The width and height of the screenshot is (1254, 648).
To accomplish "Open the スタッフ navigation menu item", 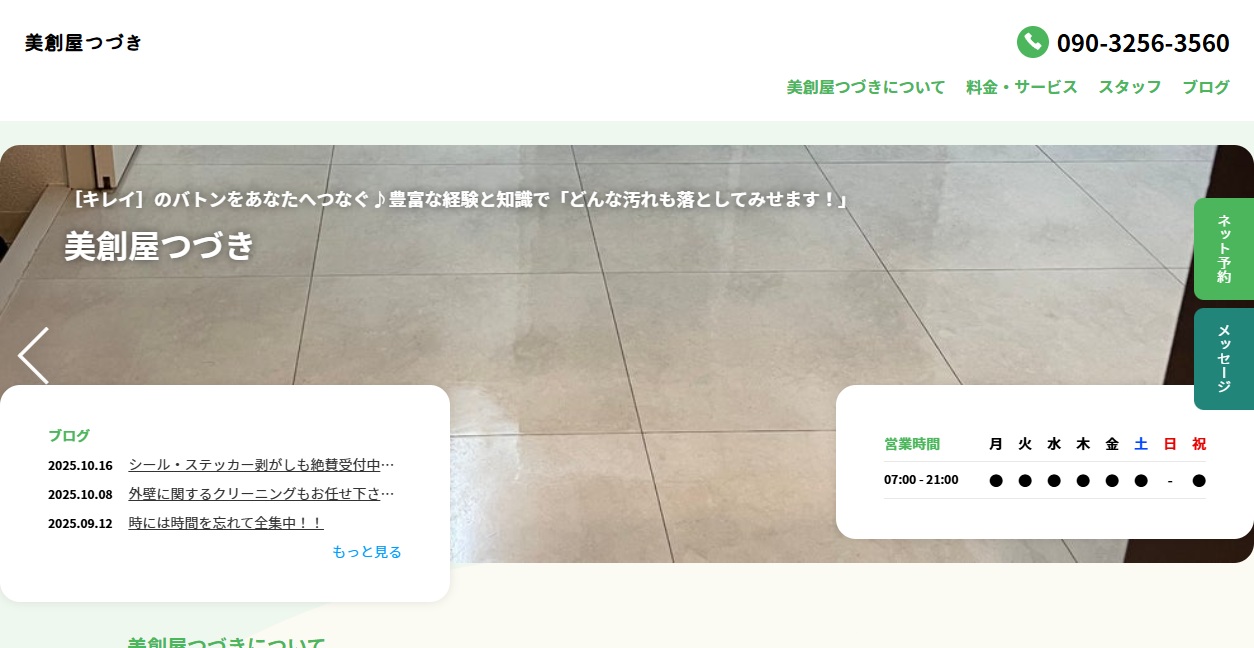I will (1129, 87).
